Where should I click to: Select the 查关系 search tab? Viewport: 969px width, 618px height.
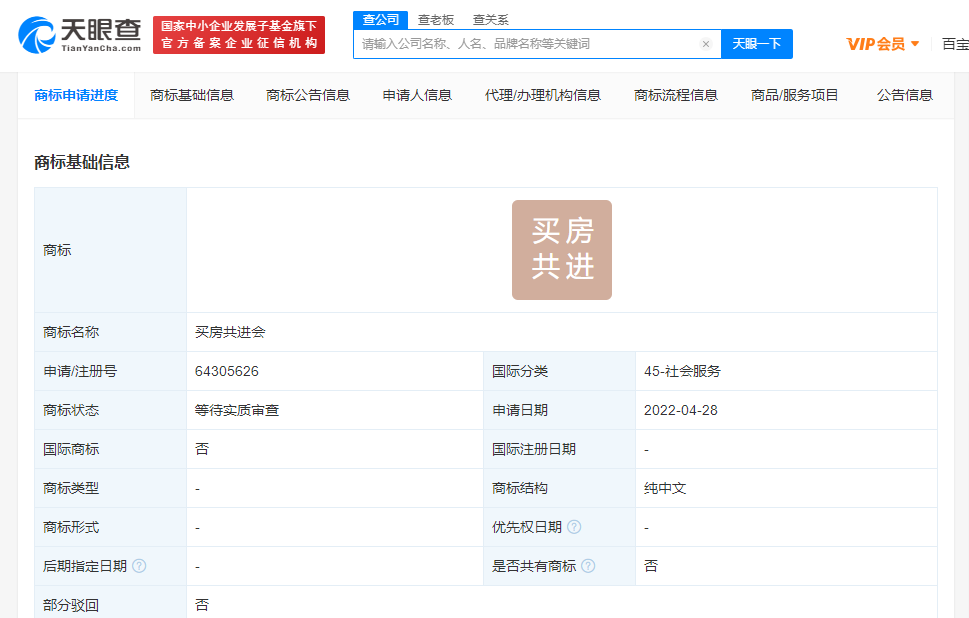pyautogui.click(x=491, y=20)
